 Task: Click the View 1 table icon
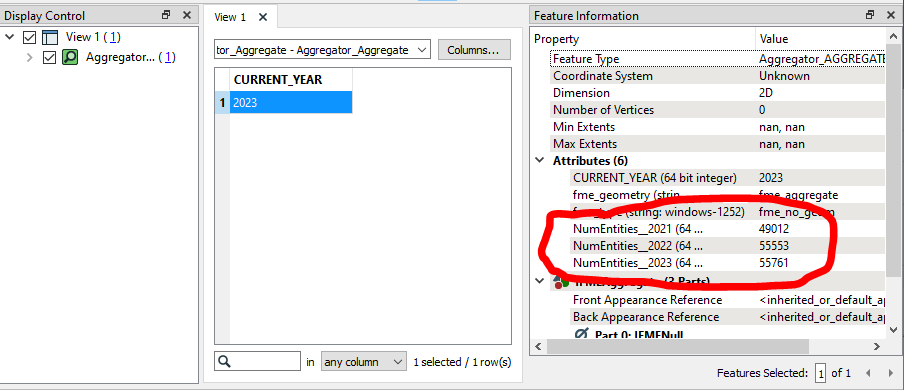click(51, 38)
